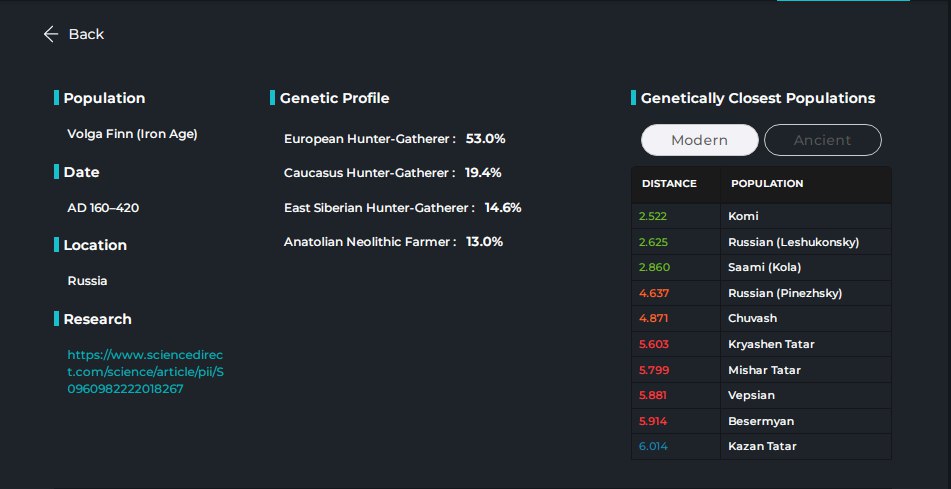Click the DISTANCE column header
Screen dimensions: 951x489
click(x=669, y=184)
